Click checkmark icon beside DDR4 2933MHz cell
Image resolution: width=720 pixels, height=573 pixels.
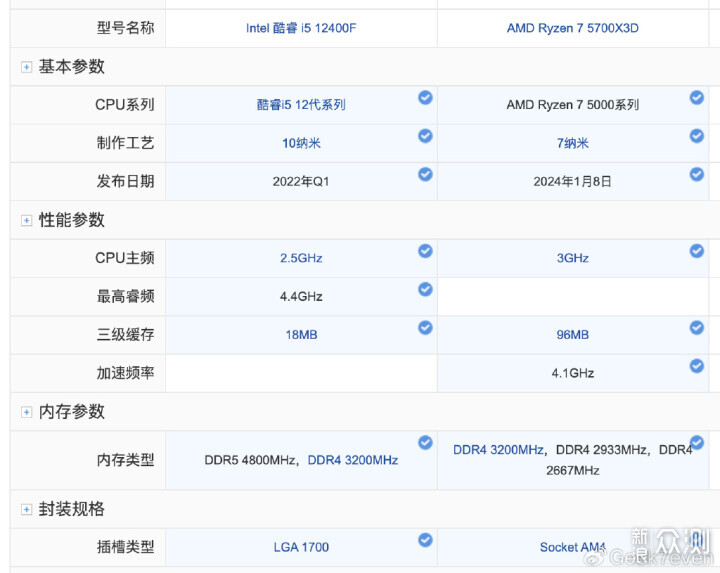(697, 443)
